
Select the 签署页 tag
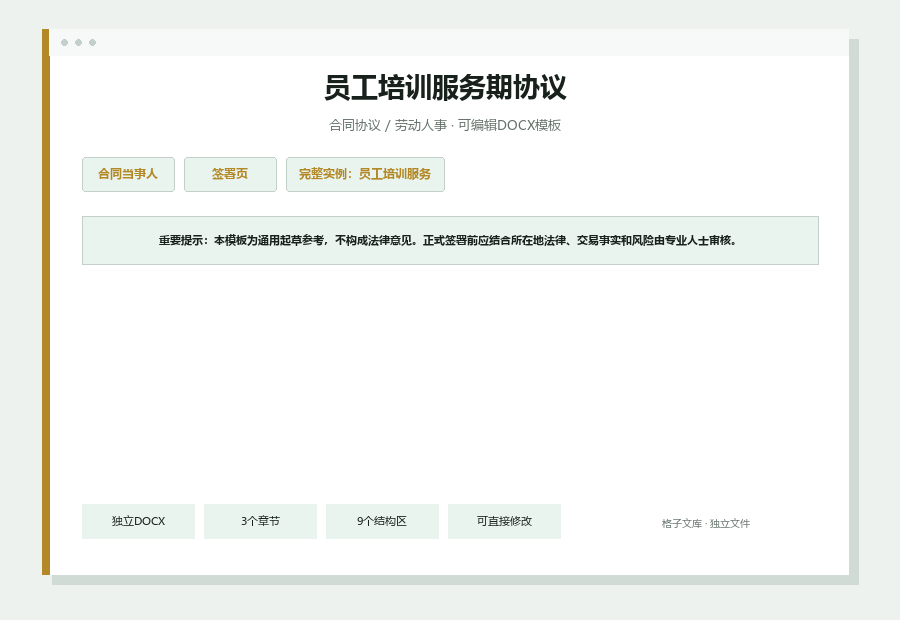pyautogui.click(x=230, y=175)
